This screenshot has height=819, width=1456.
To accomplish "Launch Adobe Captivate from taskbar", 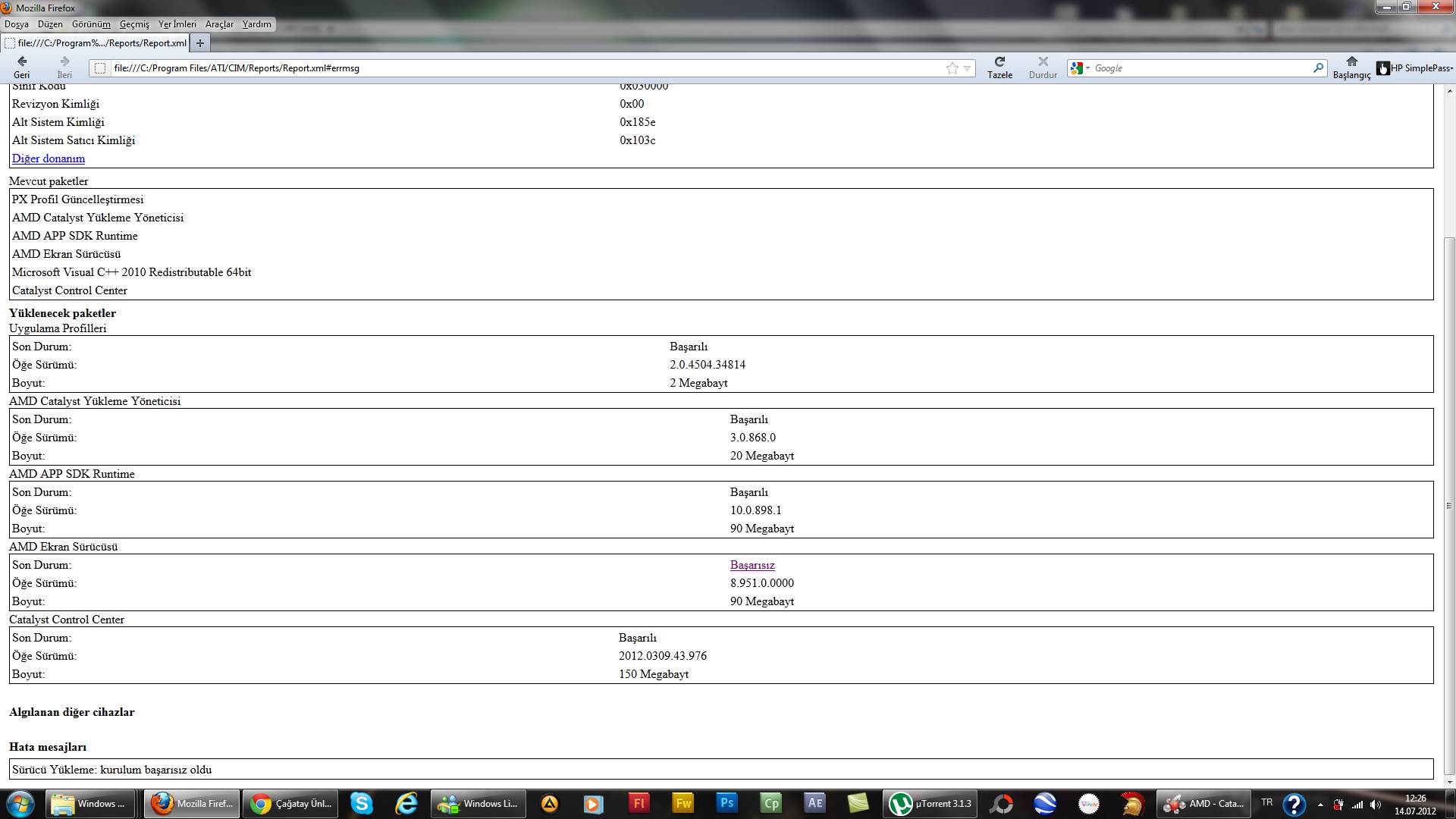I will point(770,804).
